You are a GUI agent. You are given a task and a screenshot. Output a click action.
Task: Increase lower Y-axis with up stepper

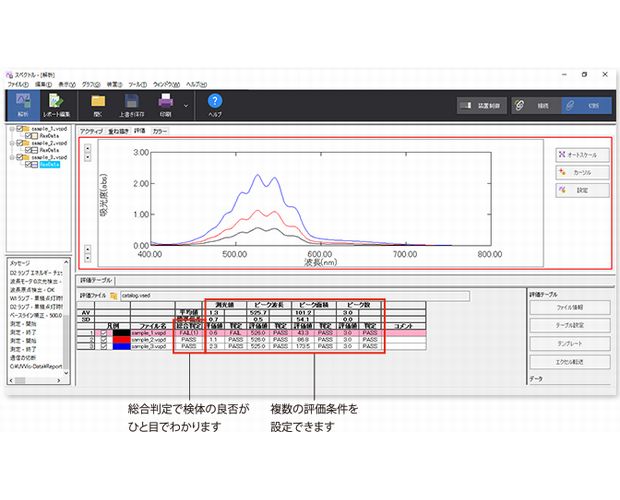click(88, 249)
